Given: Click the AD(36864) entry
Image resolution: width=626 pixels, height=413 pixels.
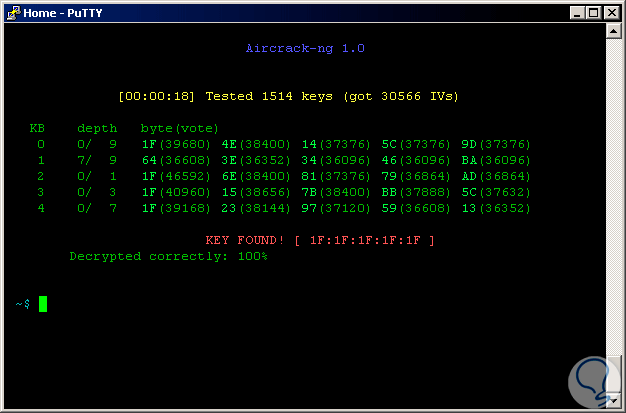Looking at the screenshot, I should tap(495, 176).
